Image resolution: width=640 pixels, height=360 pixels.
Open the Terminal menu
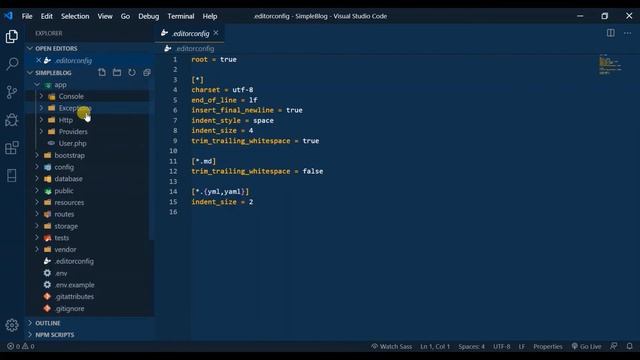click(x=181, y=16)
